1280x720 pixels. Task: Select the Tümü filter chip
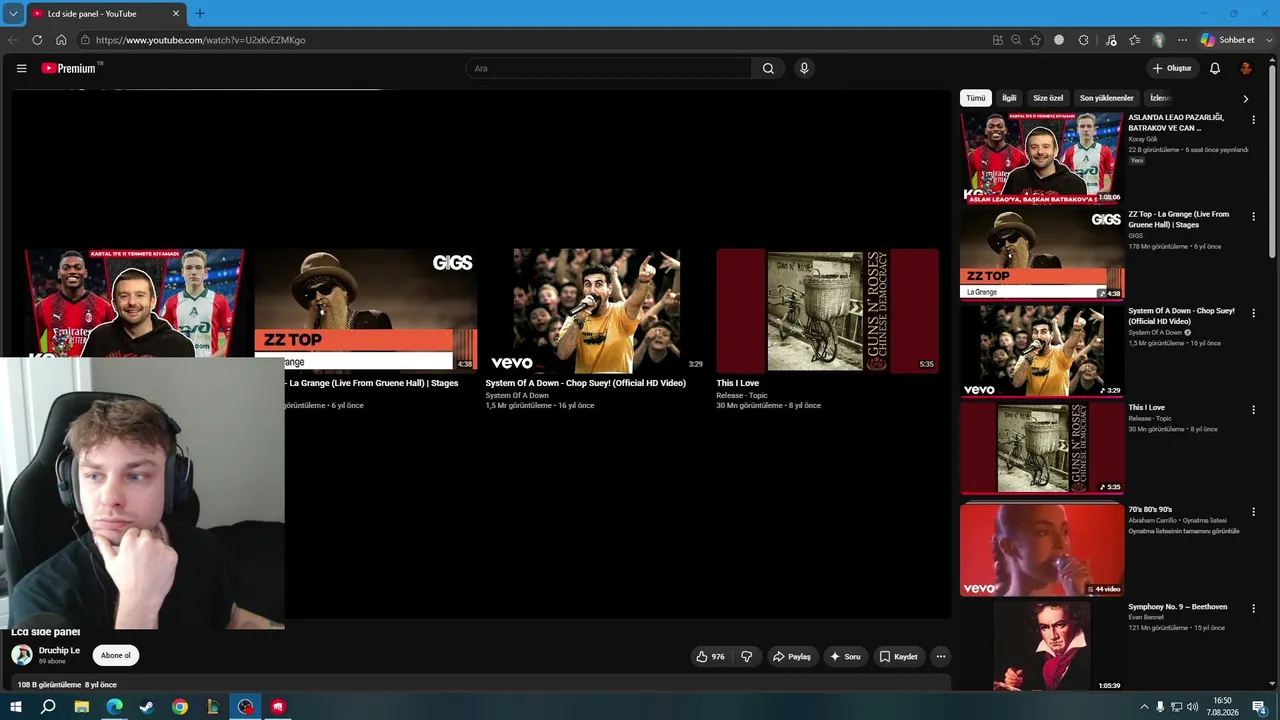point(975,98)
